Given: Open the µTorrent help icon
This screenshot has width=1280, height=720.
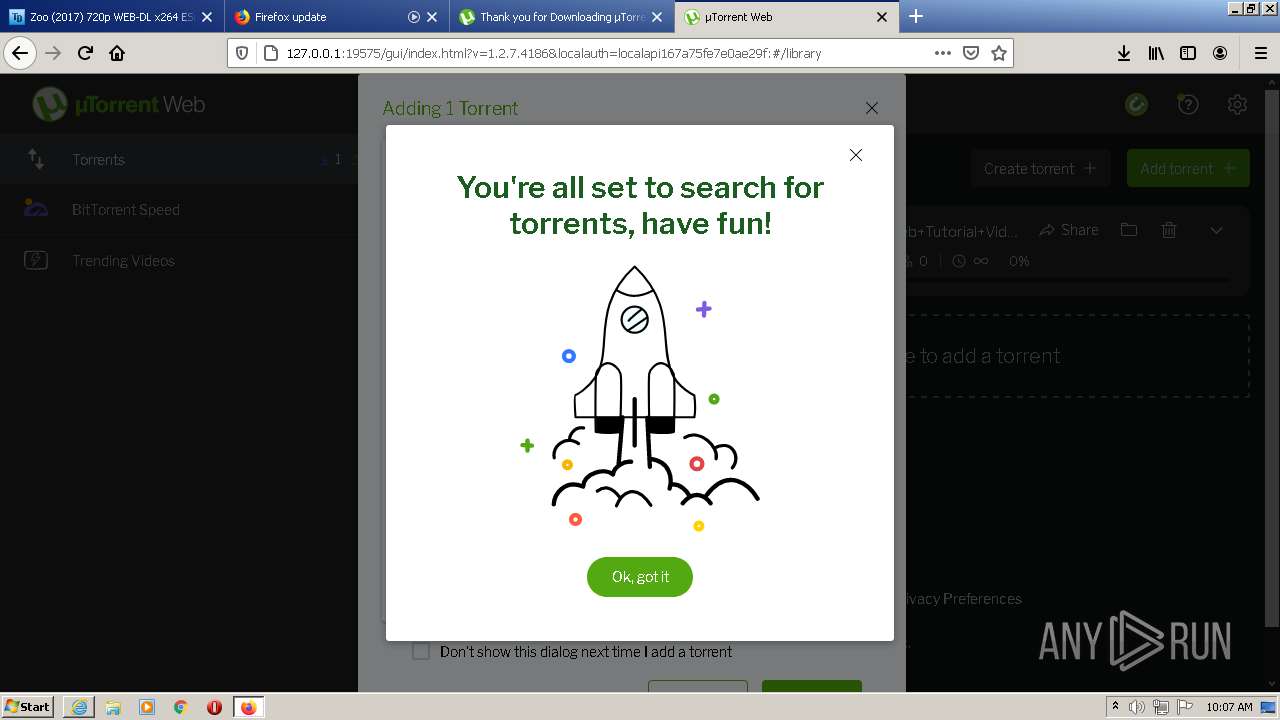Looking at the screenshot, I should click(1187, 104).
